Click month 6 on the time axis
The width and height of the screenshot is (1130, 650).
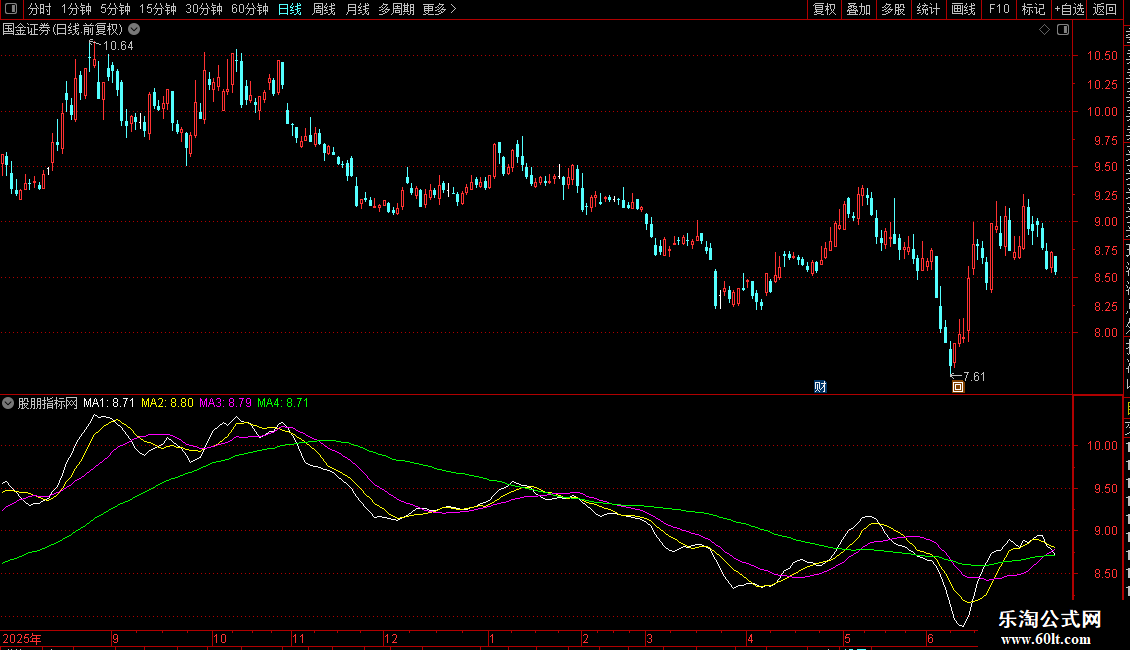(930, 638)
